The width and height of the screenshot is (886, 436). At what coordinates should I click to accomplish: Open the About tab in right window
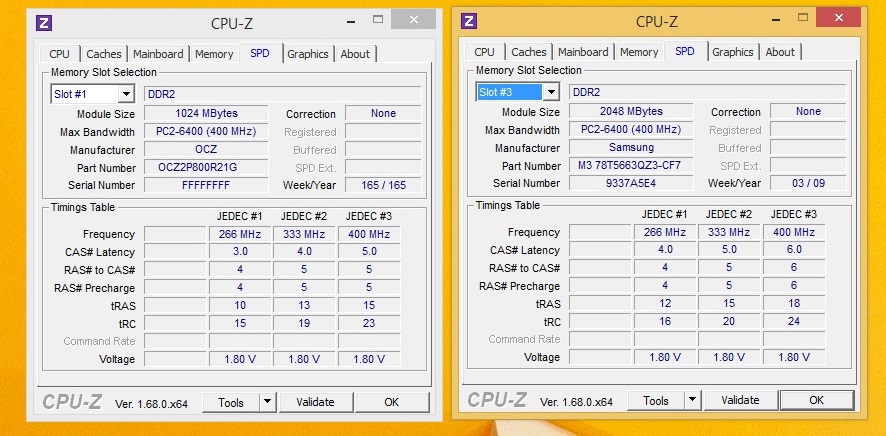point(780,52)
